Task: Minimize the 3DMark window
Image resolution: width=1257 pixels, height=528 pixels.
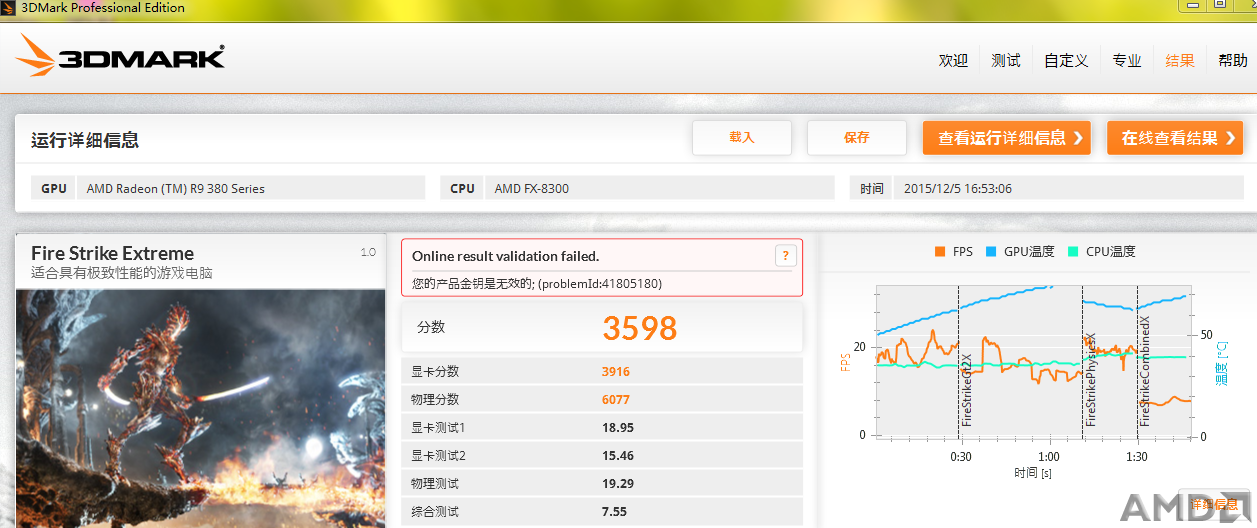Action: pos(1192,5)
